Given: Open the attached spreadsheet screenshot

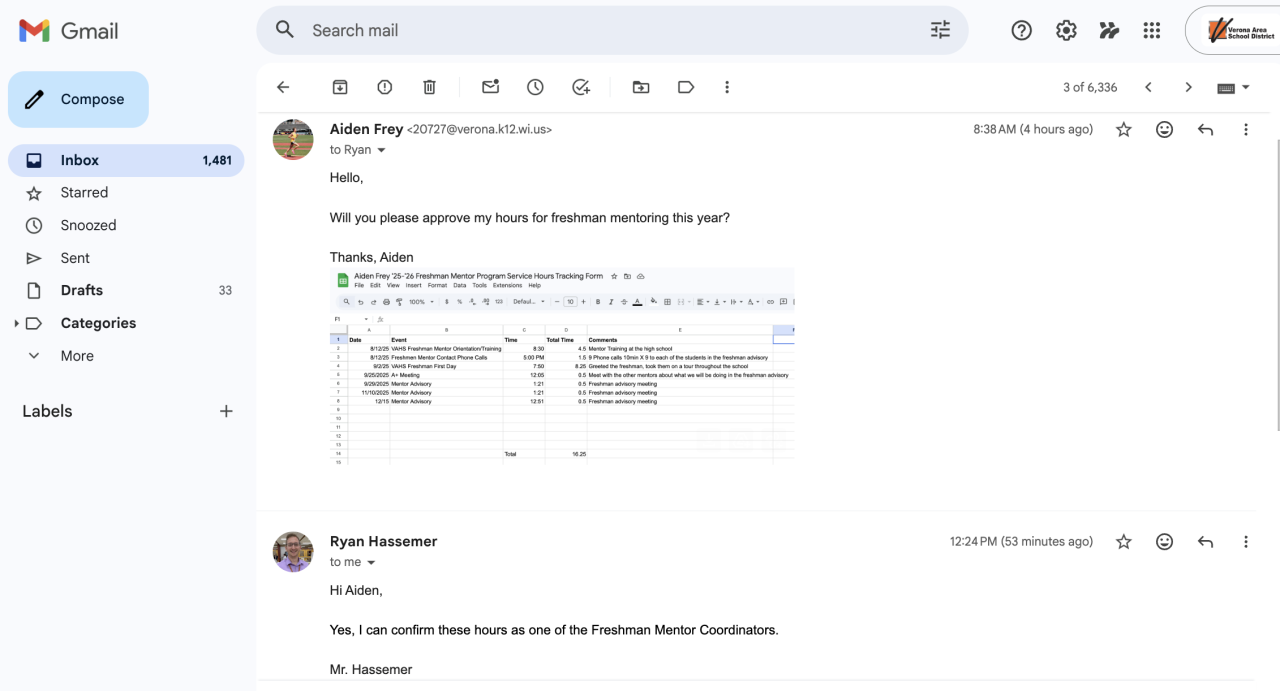Looking at the screenshot, I should [x=562, y=364].
